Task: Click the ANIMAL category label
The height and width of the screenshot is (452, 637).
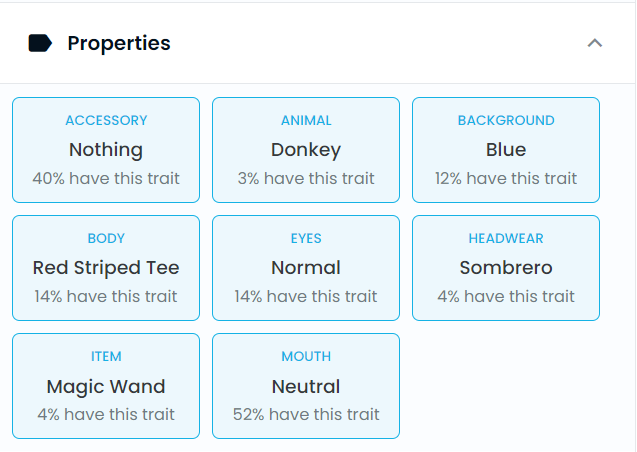Action: 306,120
